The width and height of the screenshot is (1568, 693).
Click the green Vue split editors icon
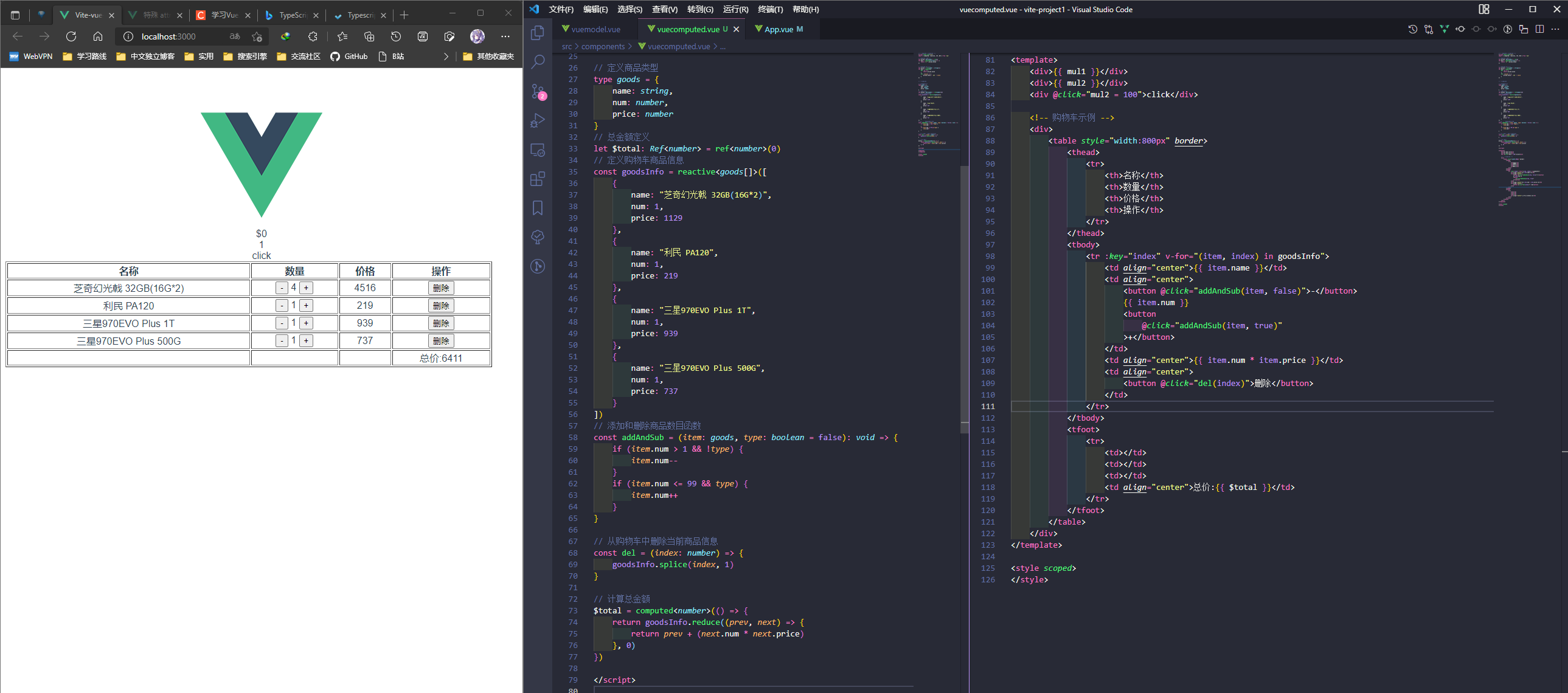1445,29
